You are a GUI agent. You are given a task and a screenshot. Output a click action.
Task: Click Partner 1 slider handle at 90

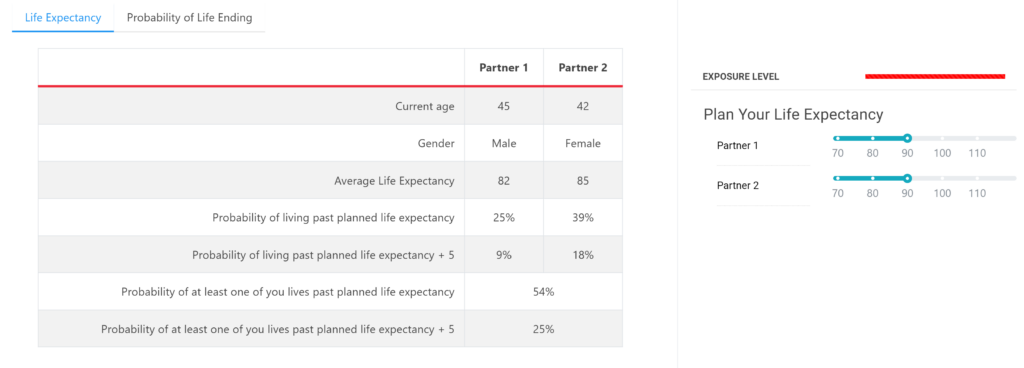pos(907,138)
